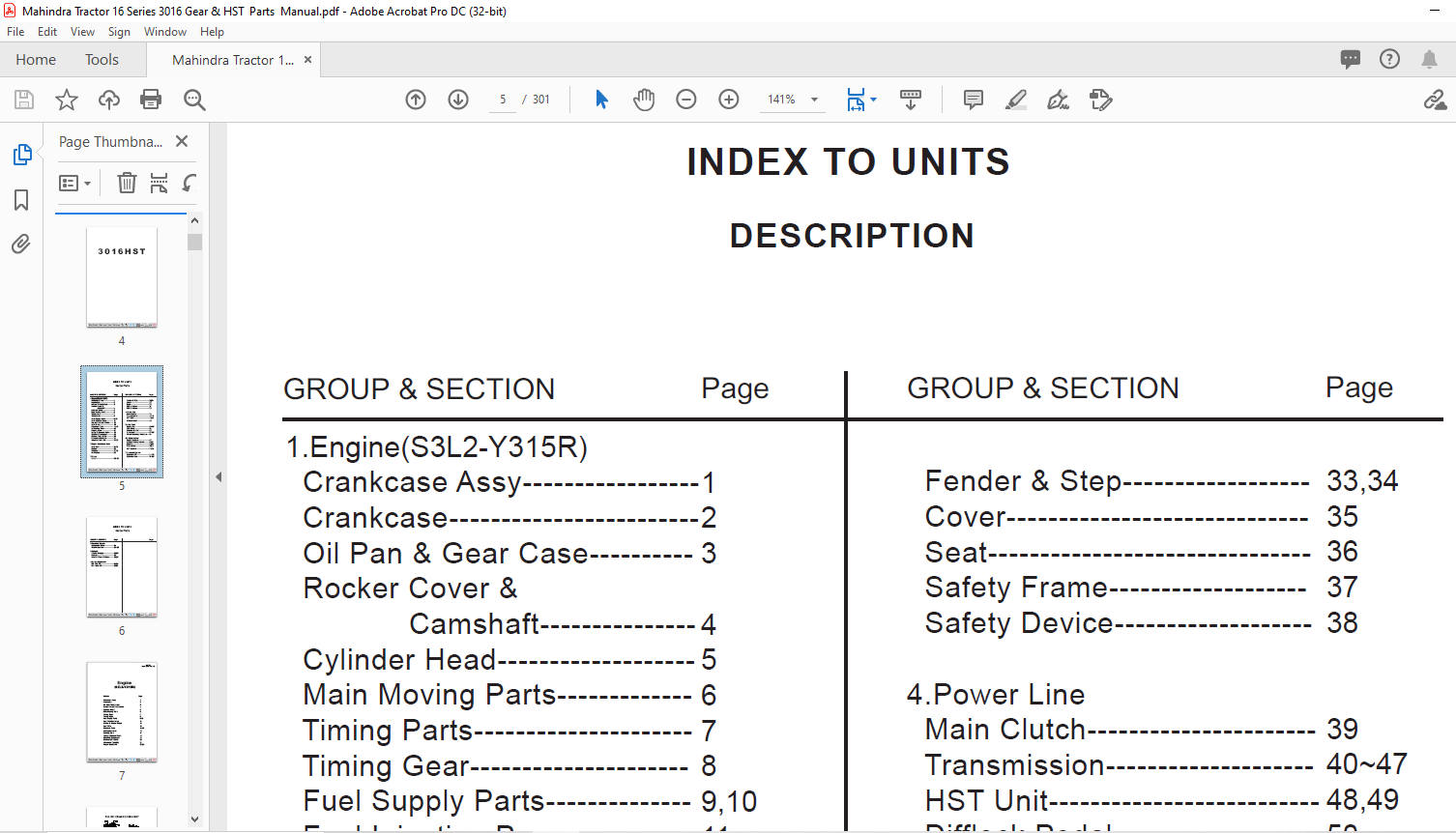The height and width of the screenshot is (833, 1456).
Task: Collapse the navigation pane arrow
Action: coord(218,476)
